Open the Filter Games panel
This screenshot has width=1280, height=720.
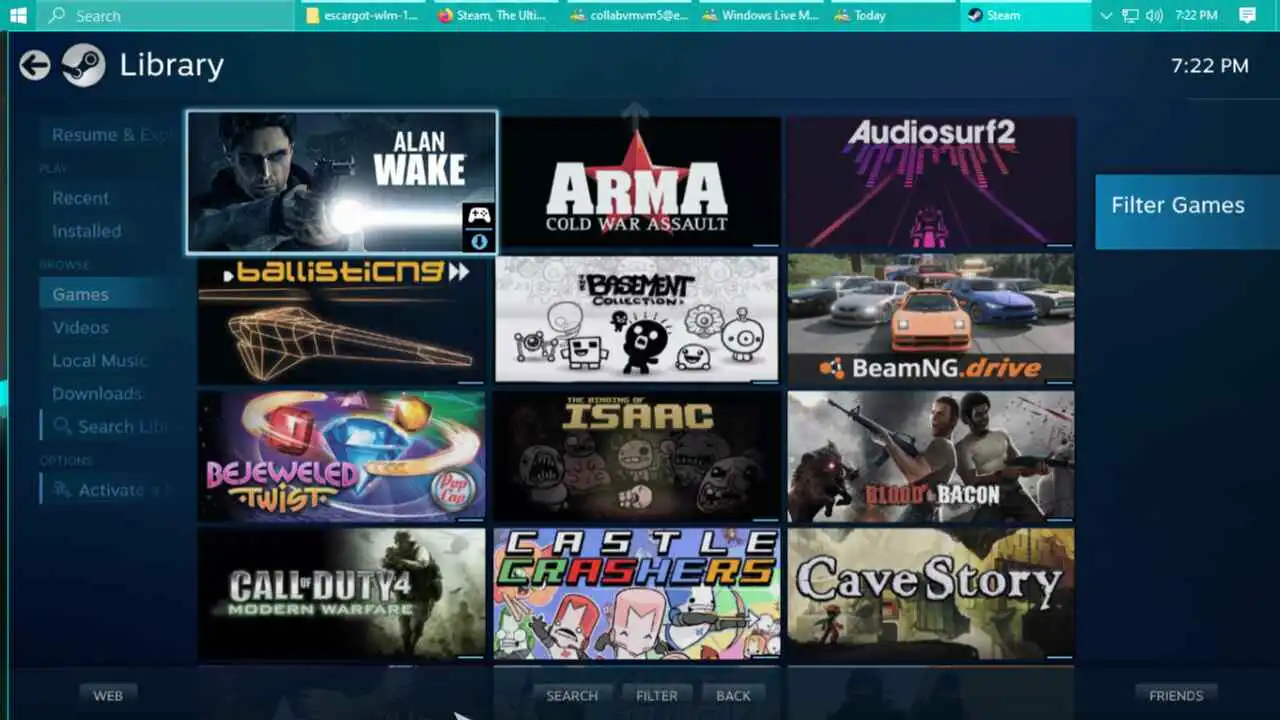pos(1187,212)
